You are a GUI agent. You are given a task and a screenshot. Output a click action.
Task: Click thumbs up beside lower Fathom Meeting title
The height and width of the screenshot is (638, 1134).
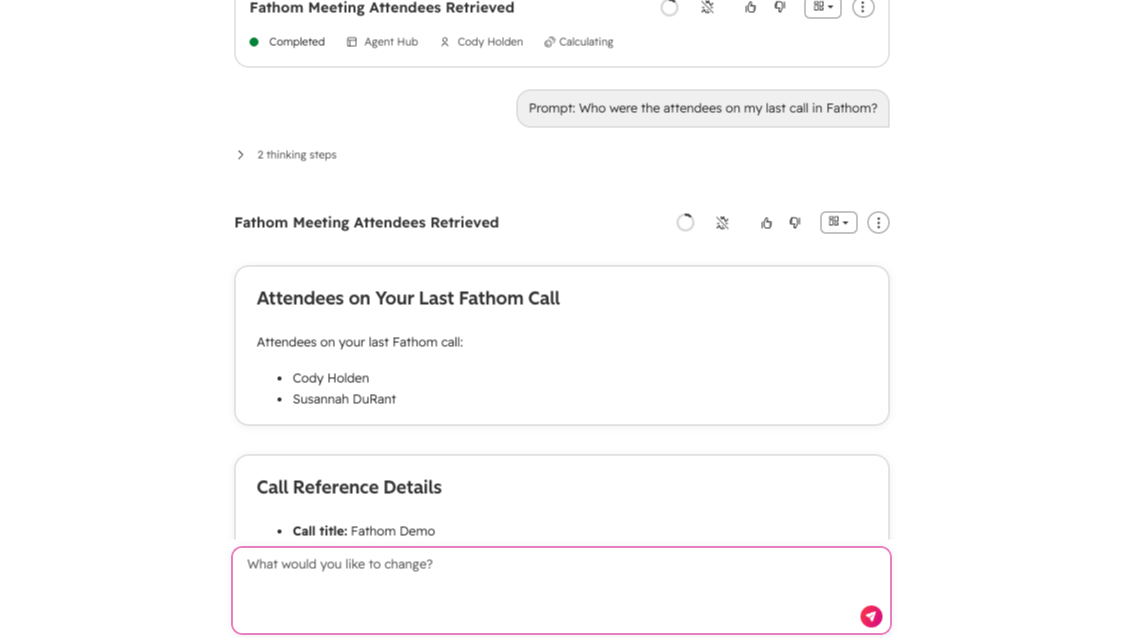pos(766,223)
